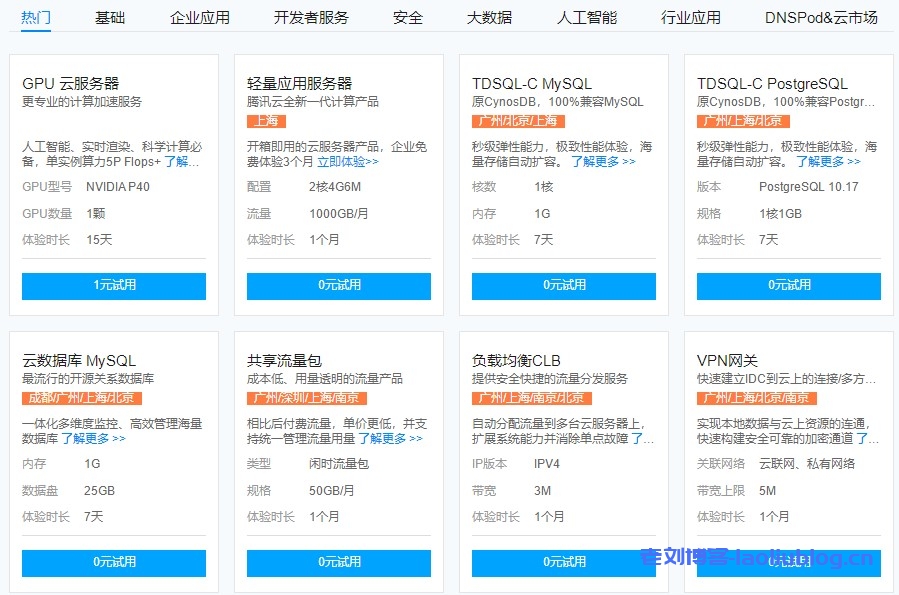The image size is (899, 595).
Task: Select the 开发者服务 tab
Action: (311, 17)
